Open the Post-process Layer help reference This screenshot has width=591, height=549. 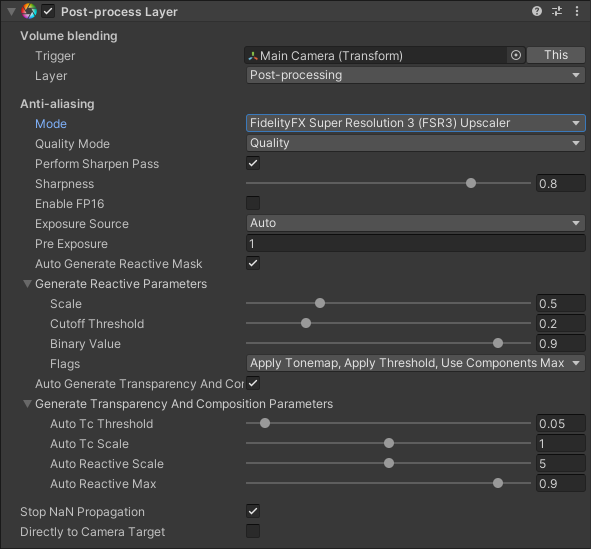(537, 11)
